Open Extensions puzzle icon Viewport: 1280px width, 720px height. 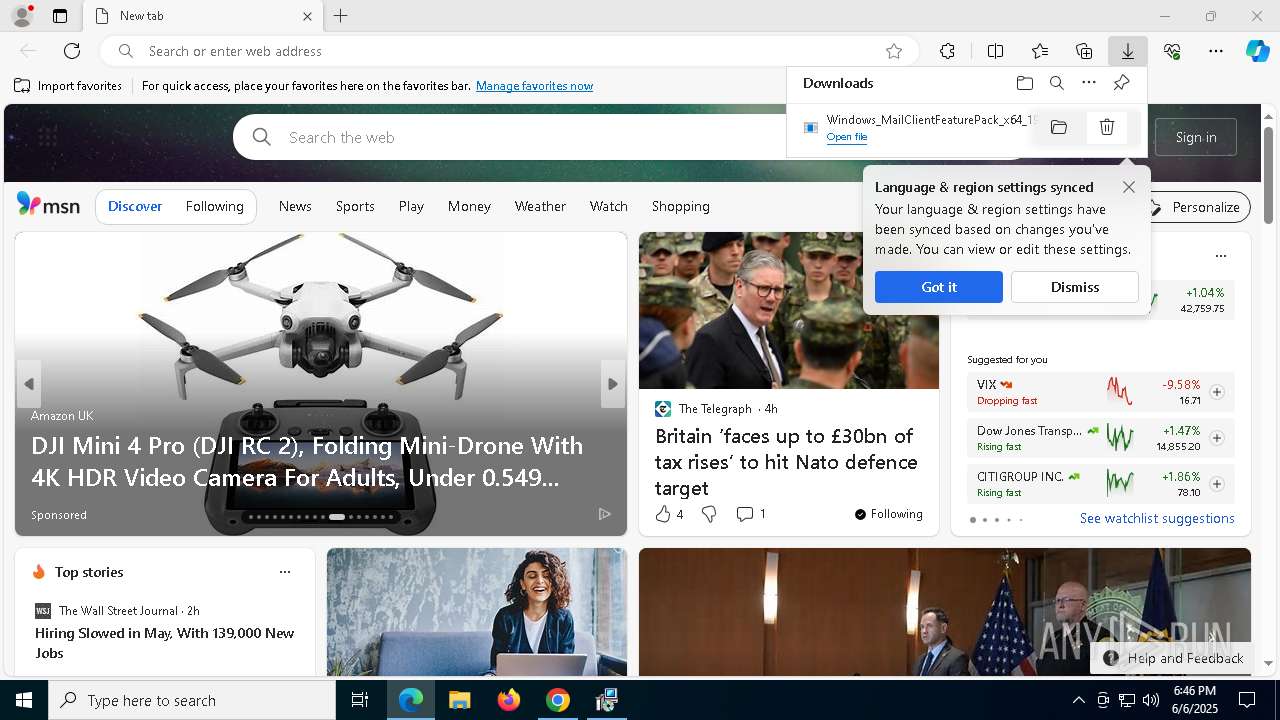click(947, 51)
